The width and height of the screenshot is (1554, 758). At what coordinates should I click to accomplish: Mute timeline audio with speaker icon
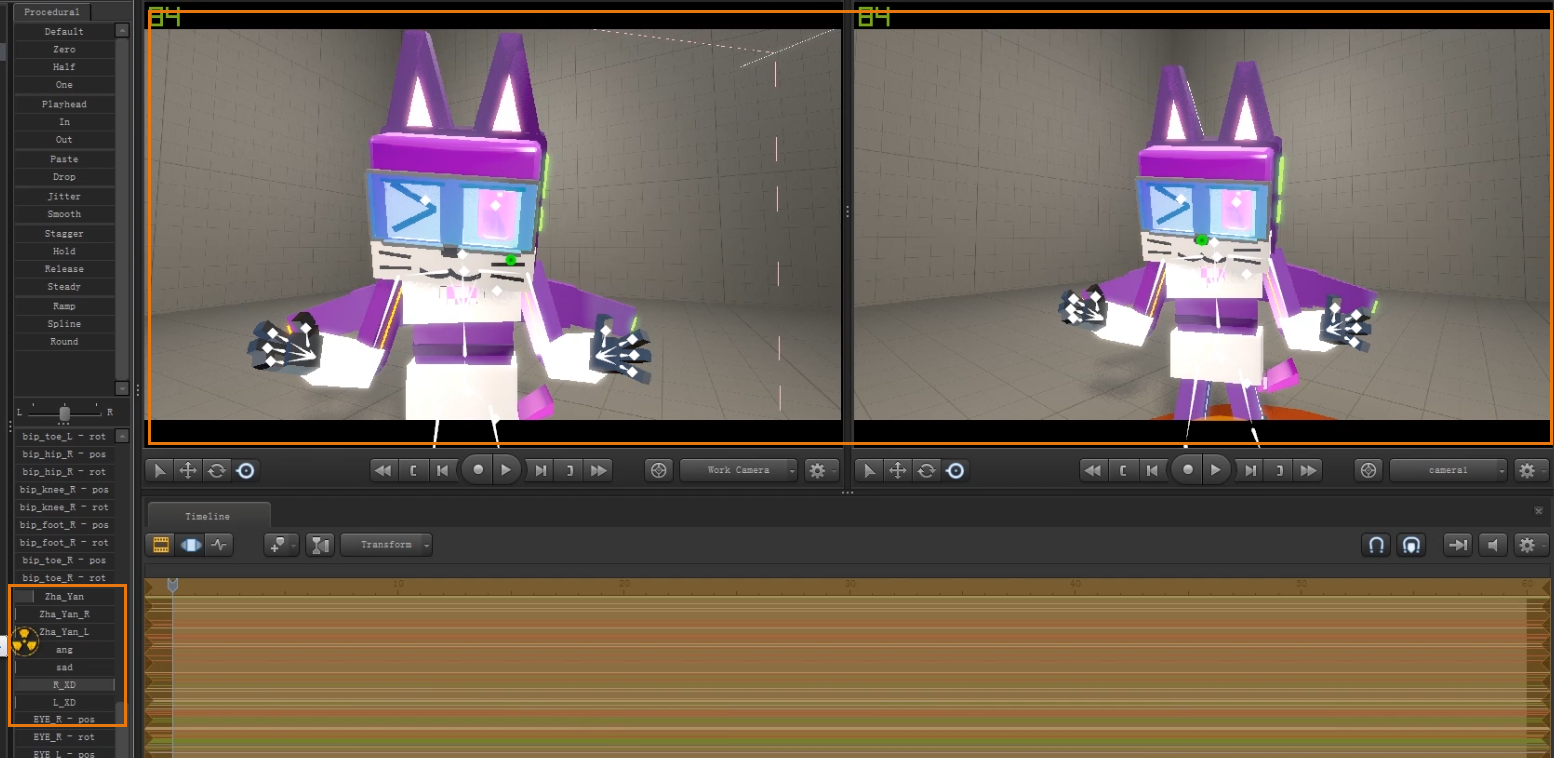[x=1492, y=545]
